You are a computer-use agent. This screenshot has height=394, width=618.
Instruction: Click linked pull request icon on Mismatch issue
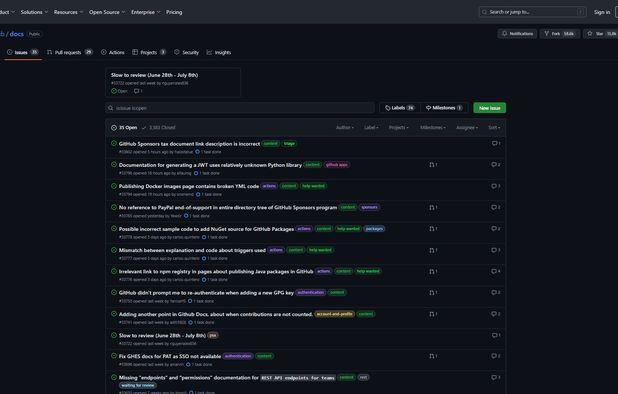pos(433,250)
